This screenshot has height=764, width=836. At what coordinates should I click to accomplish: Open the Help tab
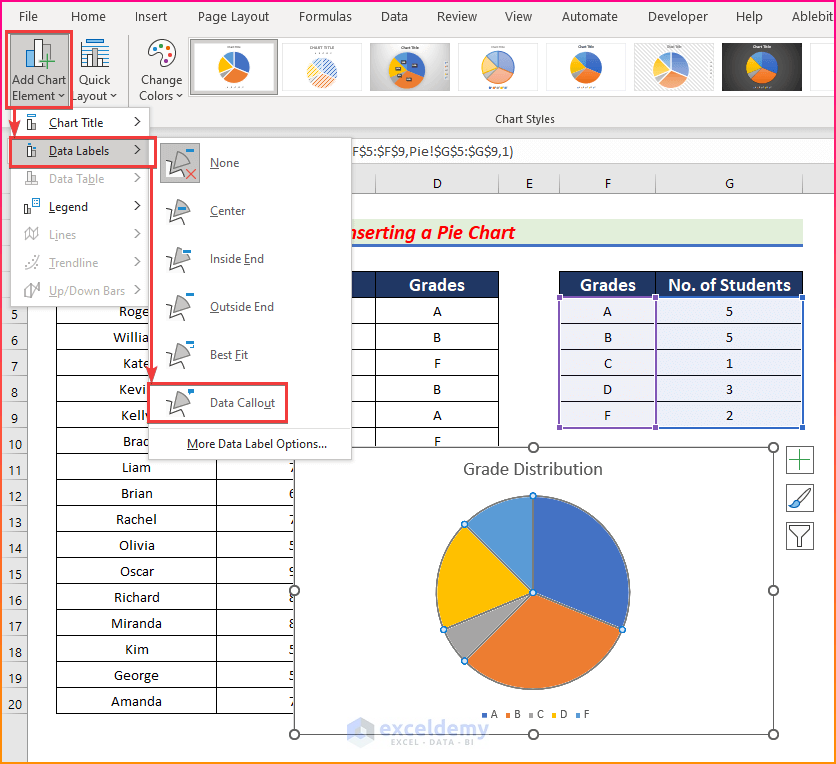click(x=749, y=17)
